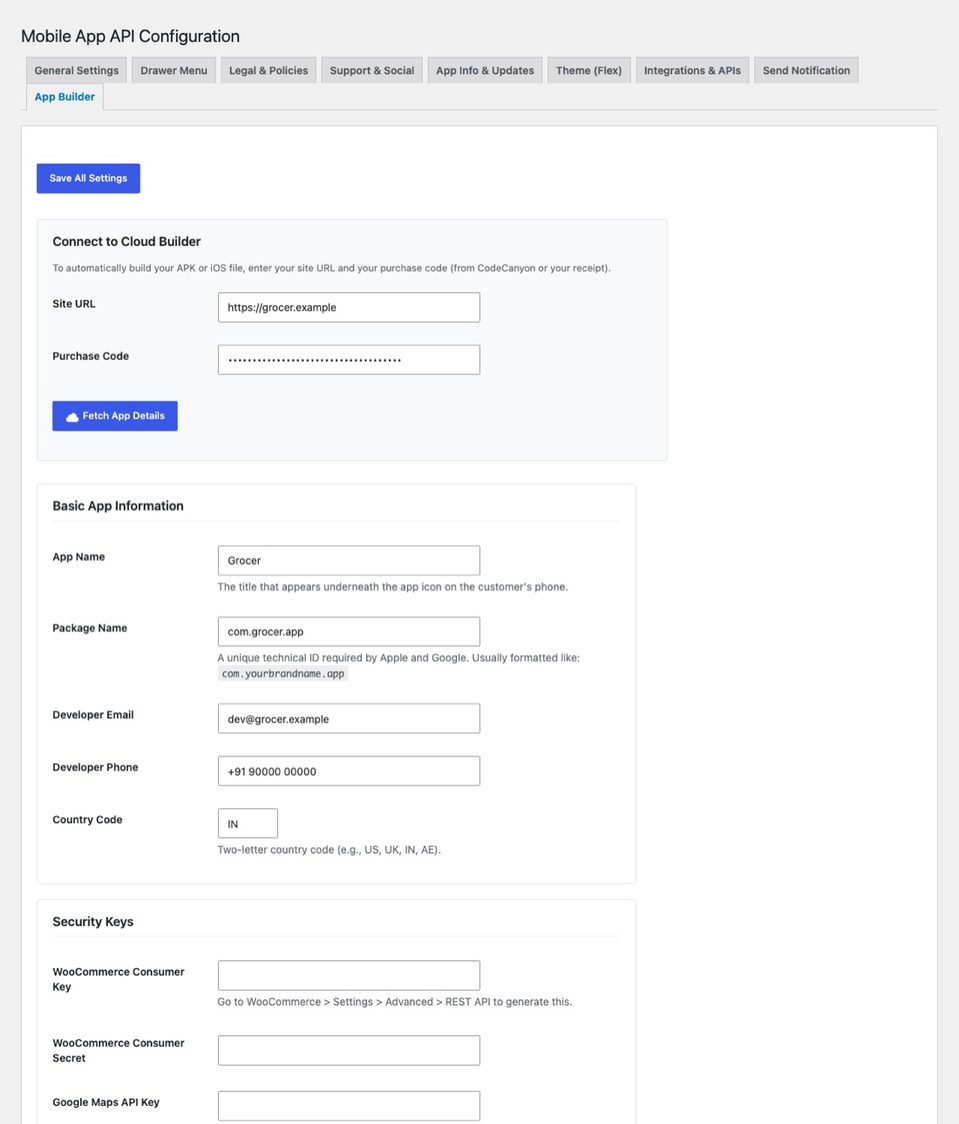Open the General Settings tab
This screenshot has width=959, height=1124.
[x=77, y=70]
